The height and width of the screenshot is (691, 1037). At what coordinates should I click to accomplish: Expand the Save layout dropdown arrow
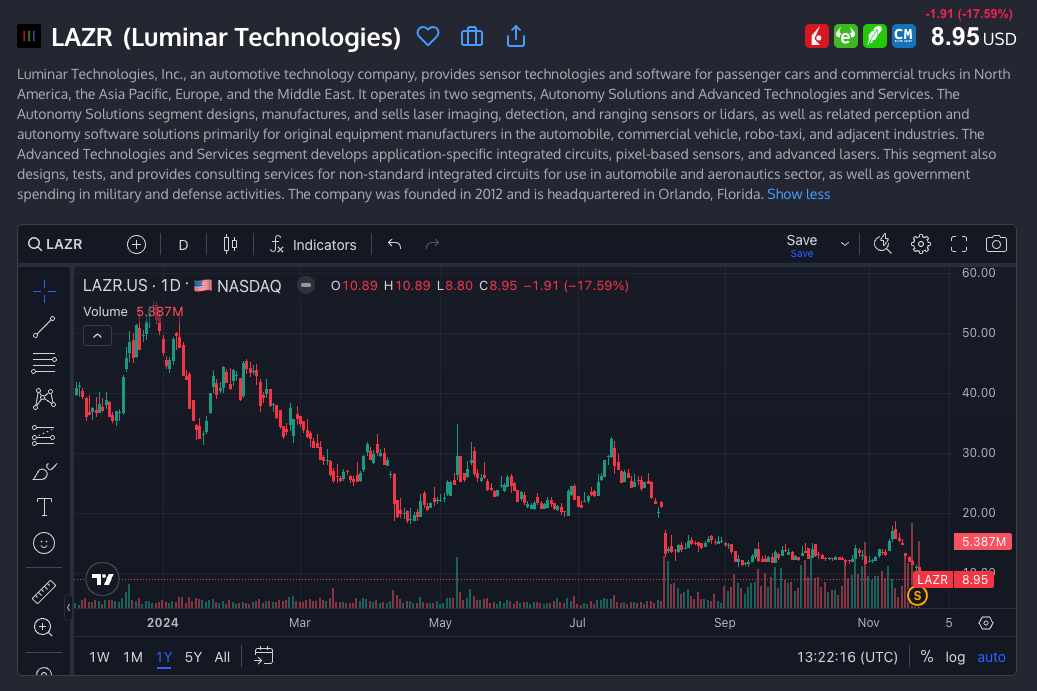click(x=845, y=245)
